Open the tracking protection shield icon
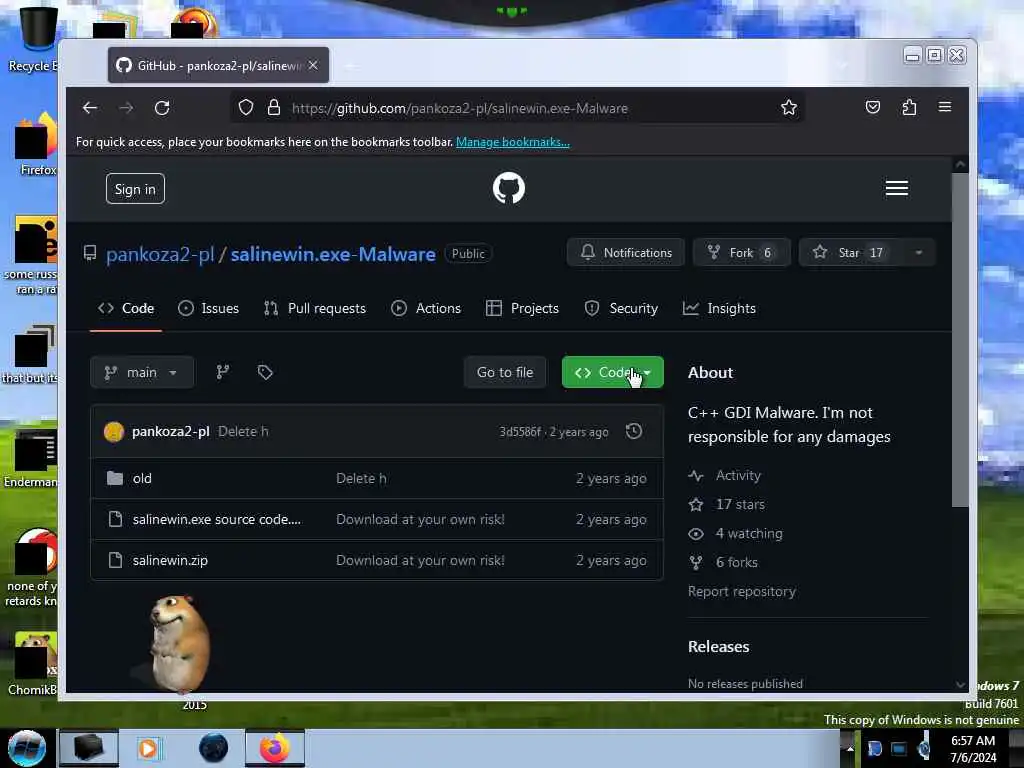 (246, 108)
